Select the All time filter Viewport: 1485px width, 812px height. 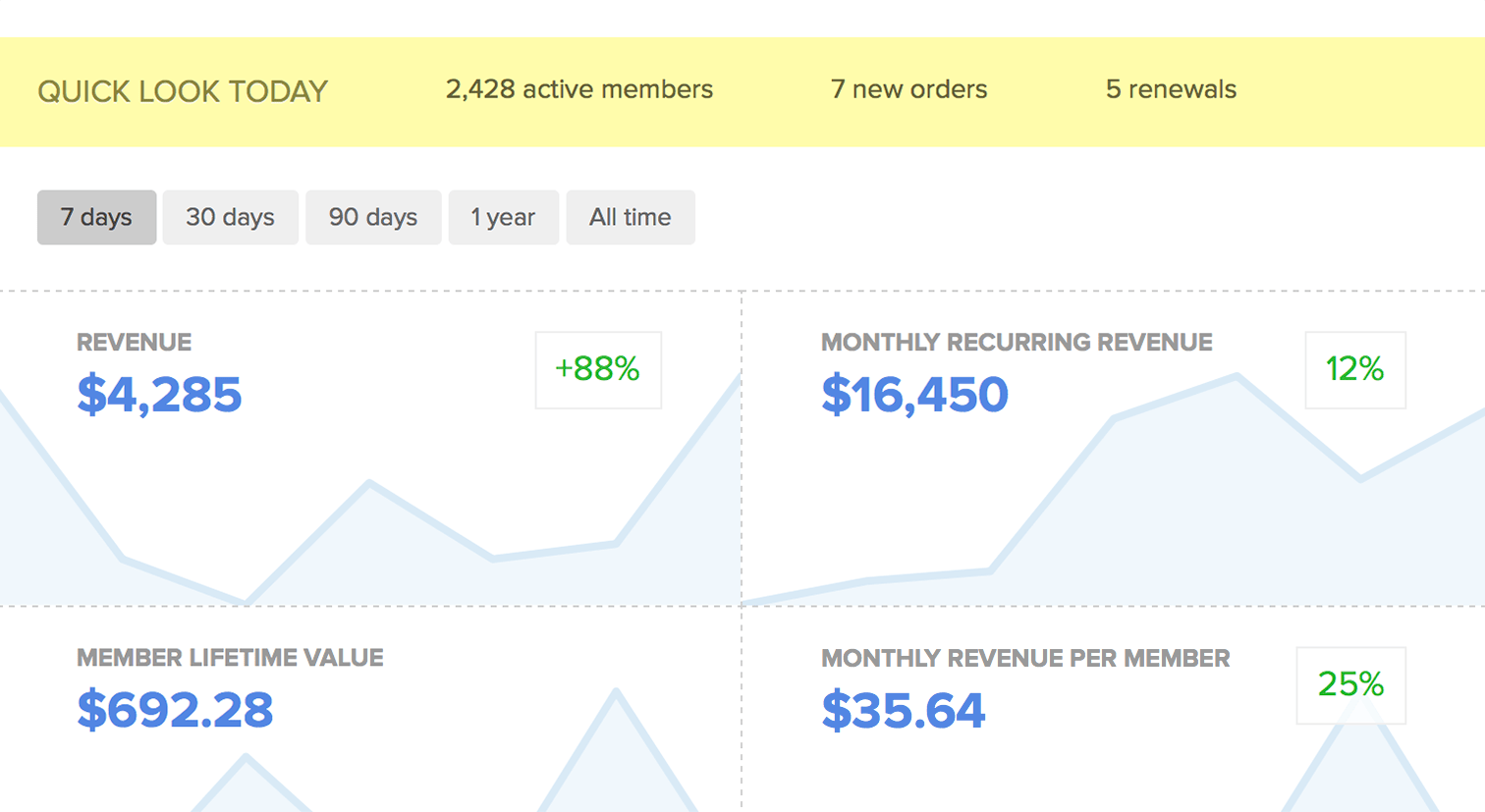point(631,217)
